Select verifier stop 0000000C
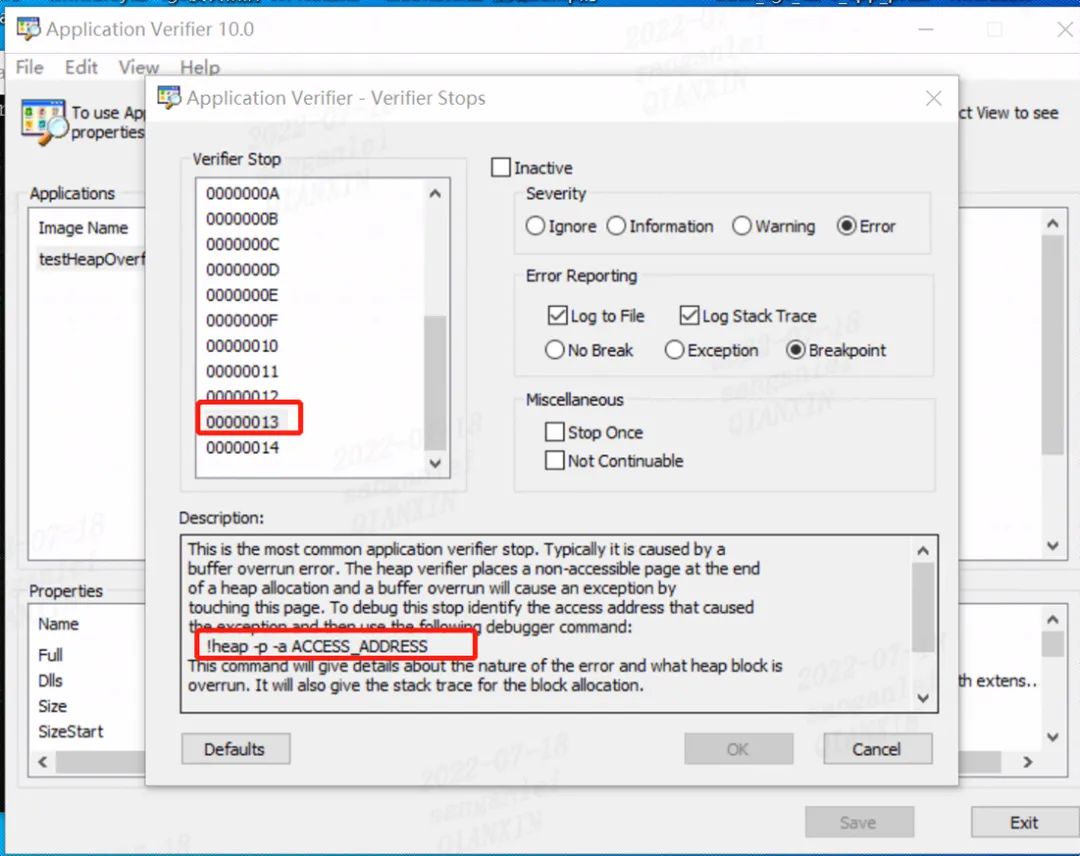The width and height of the screenshot is (1080, 856). point(242,244)
